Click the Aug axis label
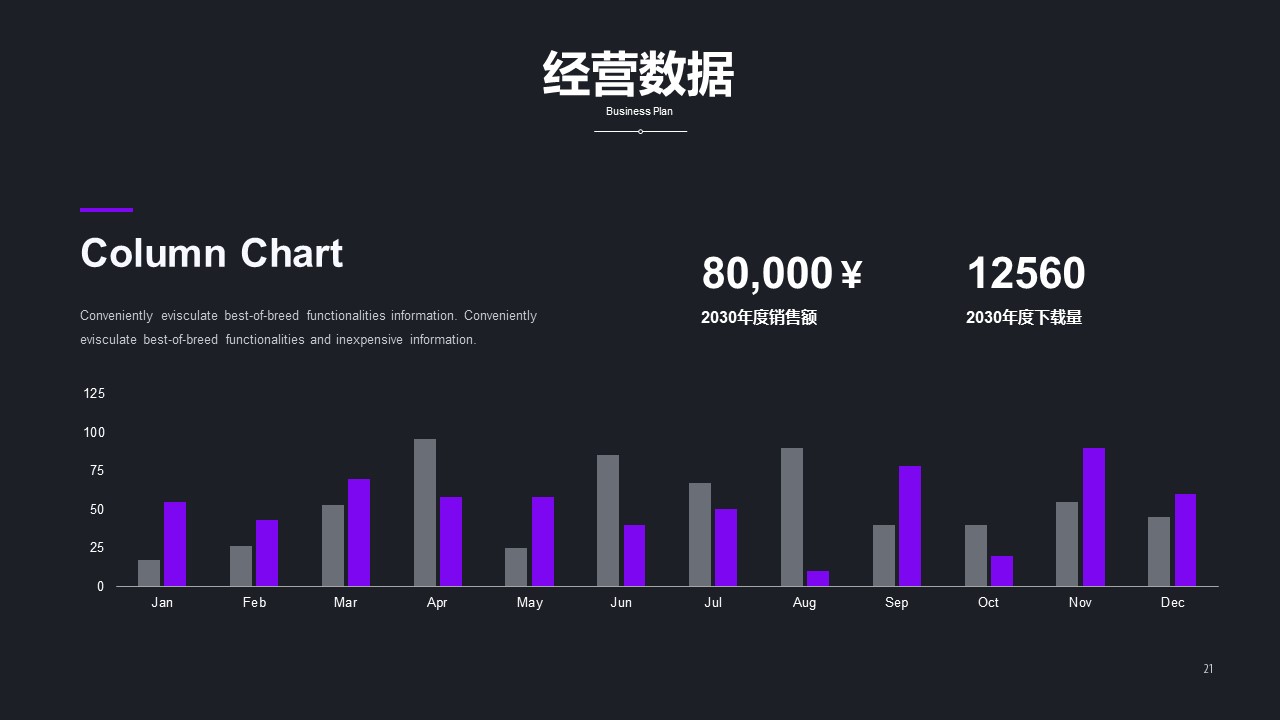1280x720 pixels. (804, 602)
